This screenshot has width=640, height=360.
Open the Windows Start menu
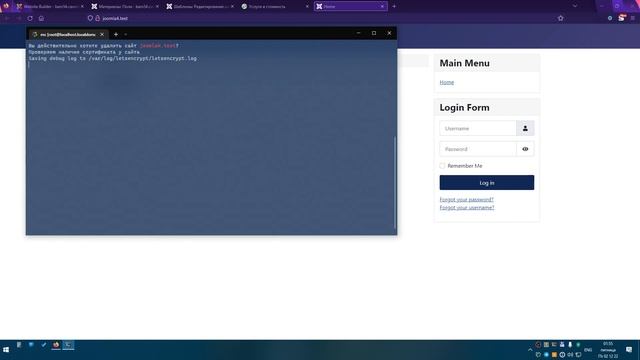click(6, 350)
